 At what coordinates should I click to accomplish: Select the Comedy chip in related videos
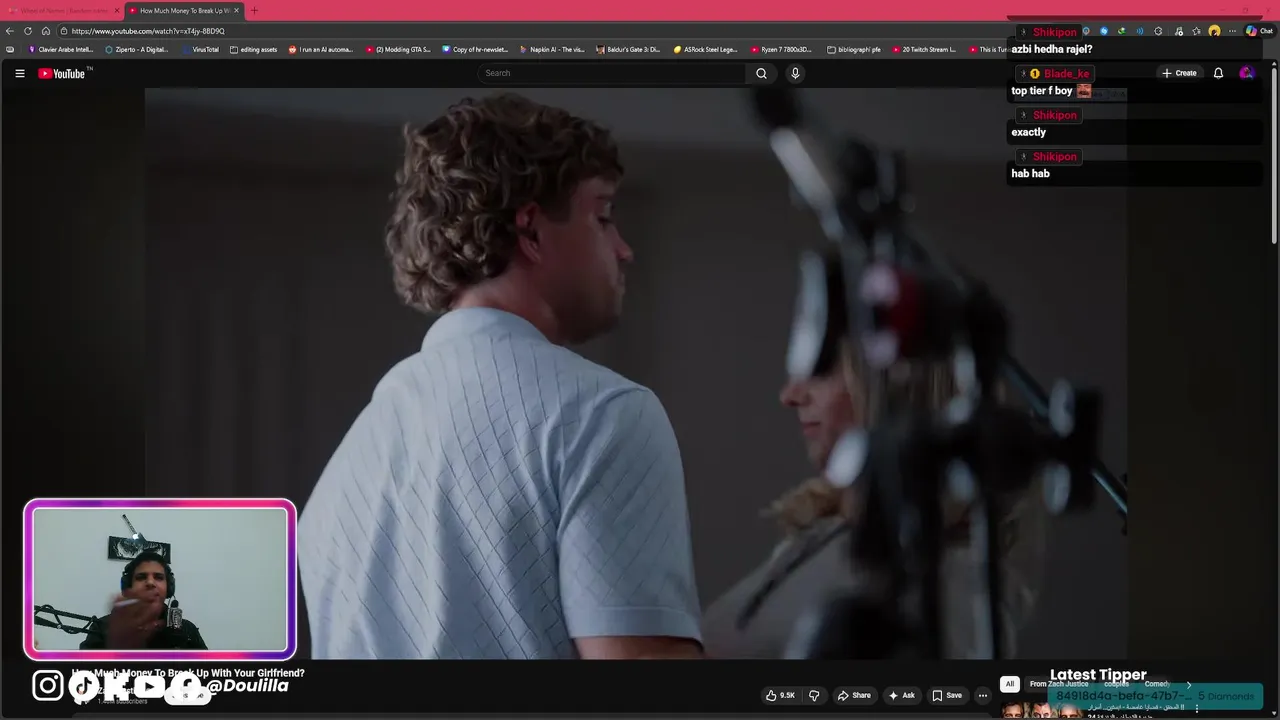1157,684
